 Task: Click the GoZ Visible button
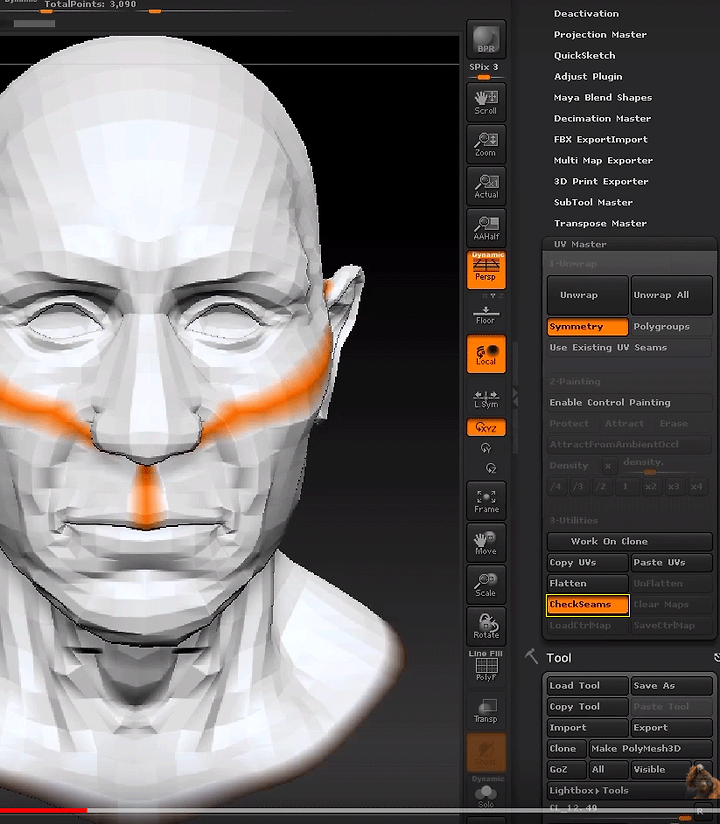[x=661, y=770]
